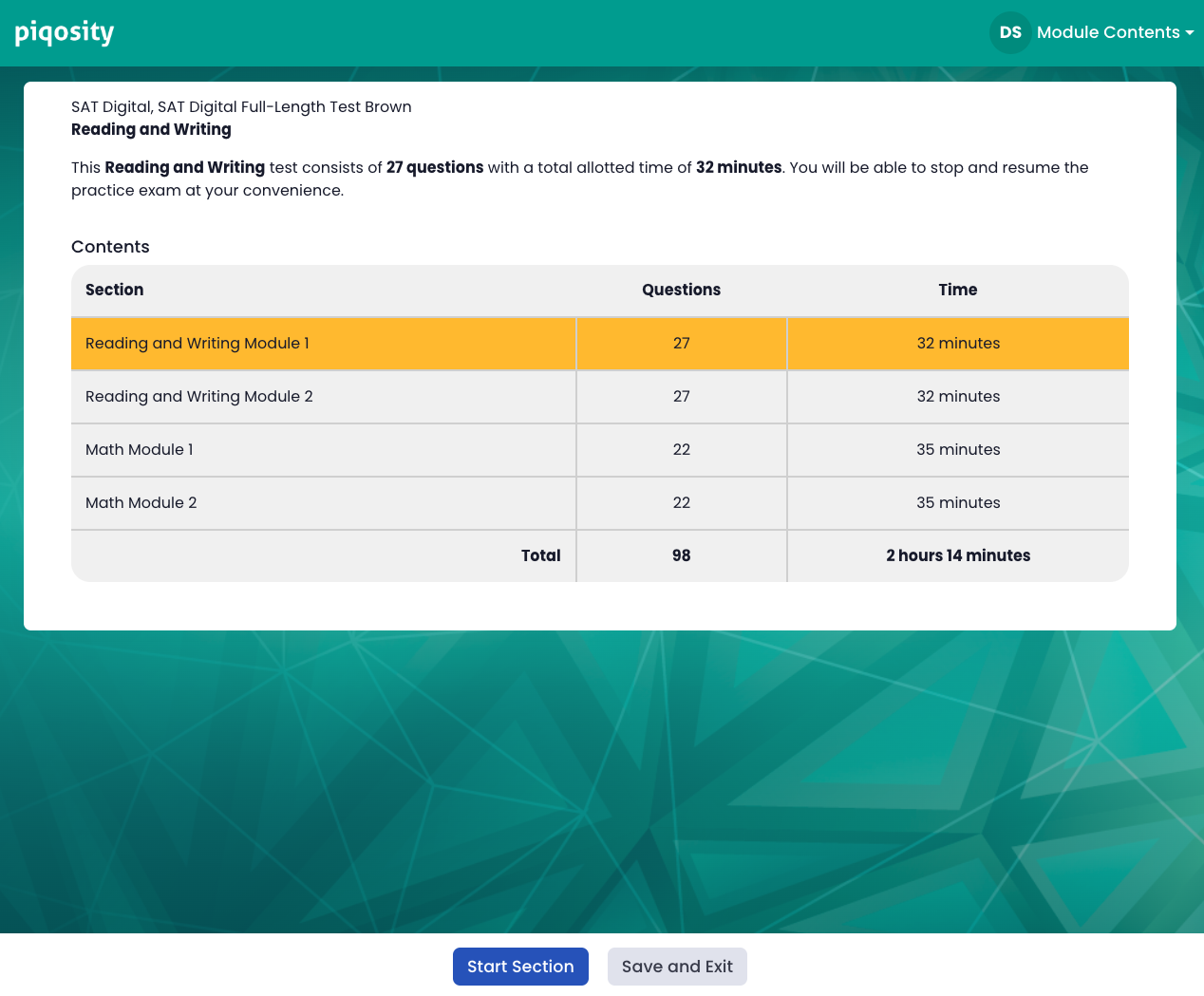Open the DS user avatar
Image resolution: width=1204 pixels, height=996 pixels.
[1010, 32]
